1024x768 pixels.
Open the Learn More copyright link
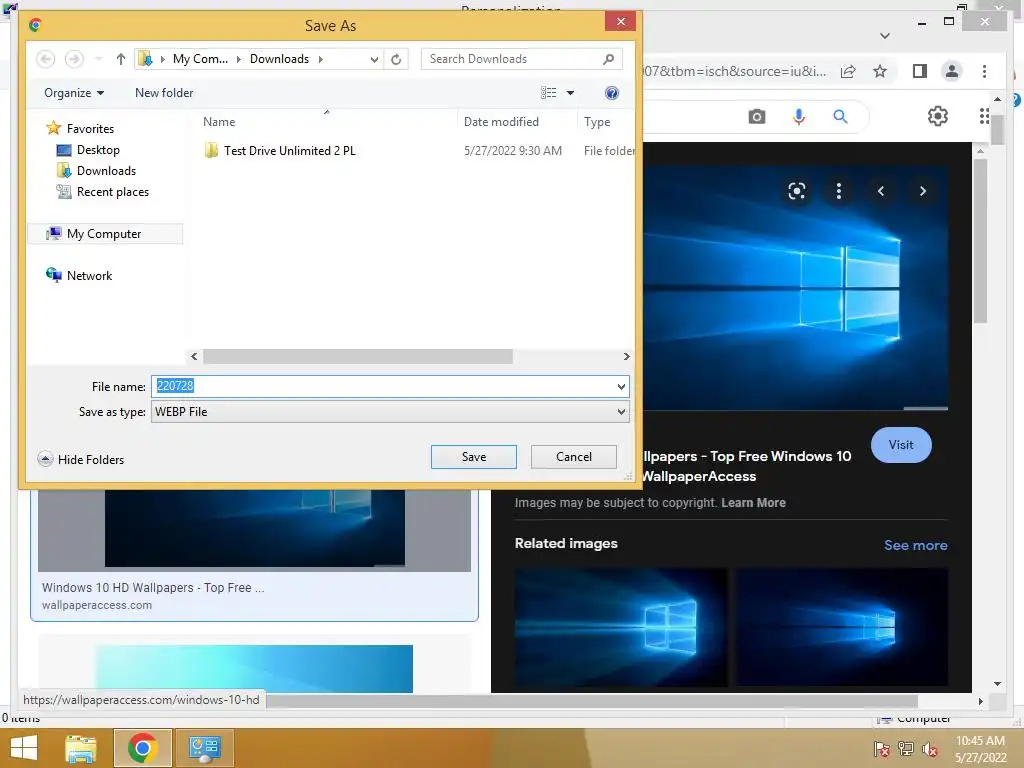click(x=753, y=503)
